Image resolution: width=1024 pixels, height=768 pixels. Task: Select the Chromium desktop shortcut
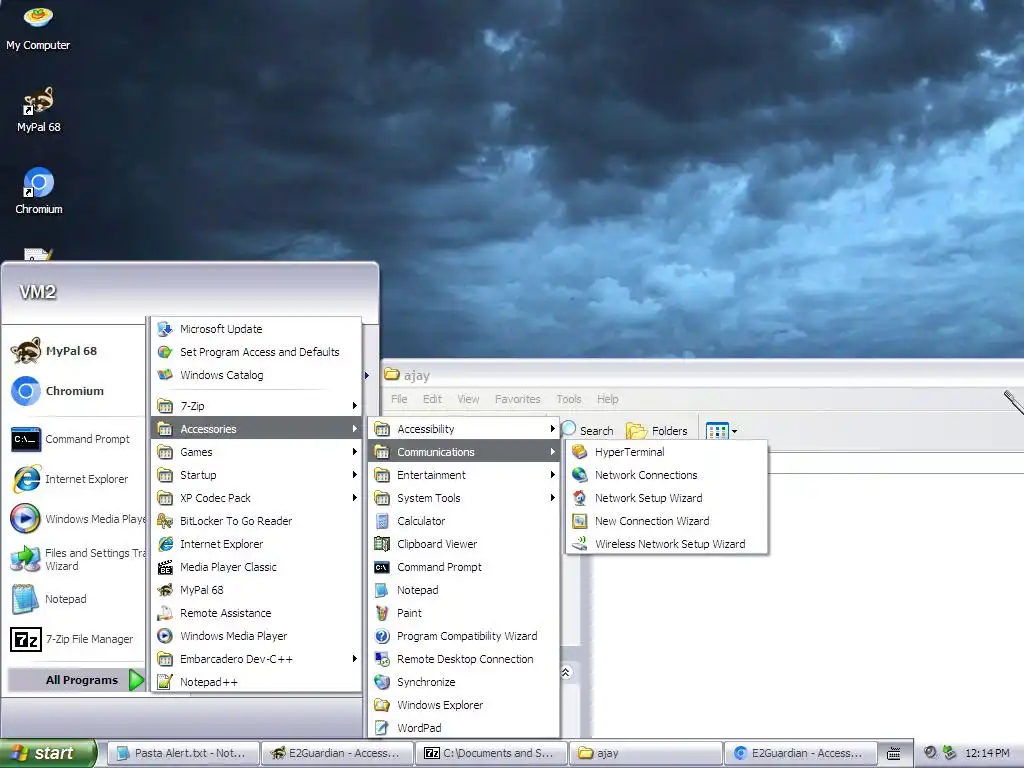click(38, 191)
